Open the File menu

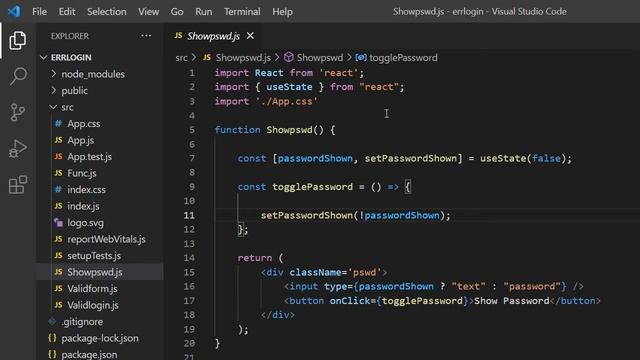pyautogui.click(x=40, y=11)
